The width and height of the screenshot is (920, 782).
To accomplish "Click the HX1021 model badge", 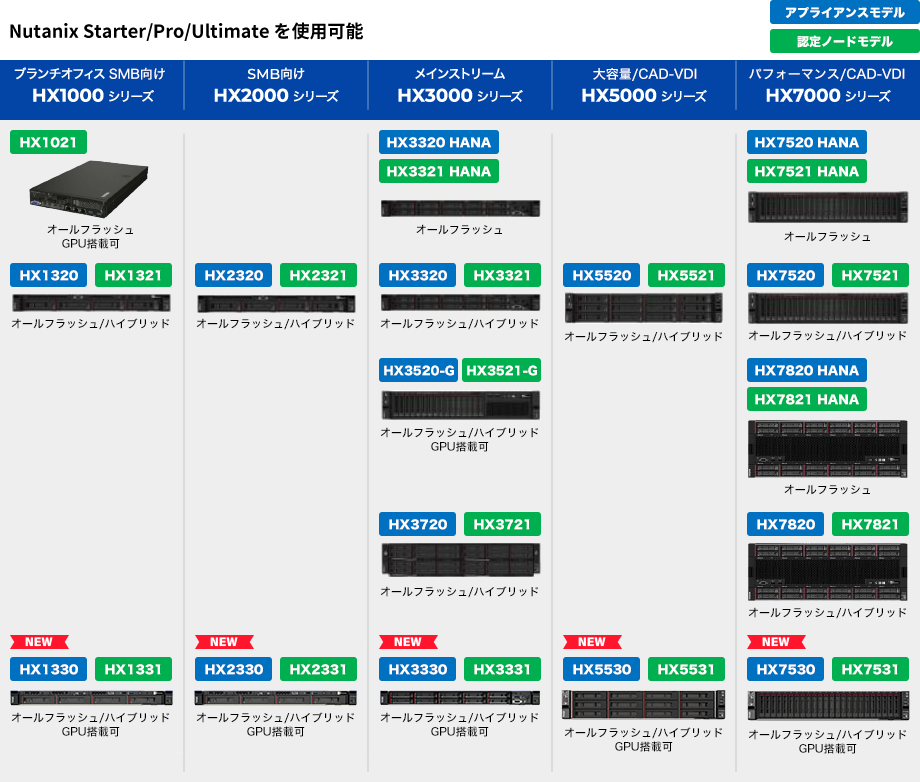I will (x=48, y=142).
